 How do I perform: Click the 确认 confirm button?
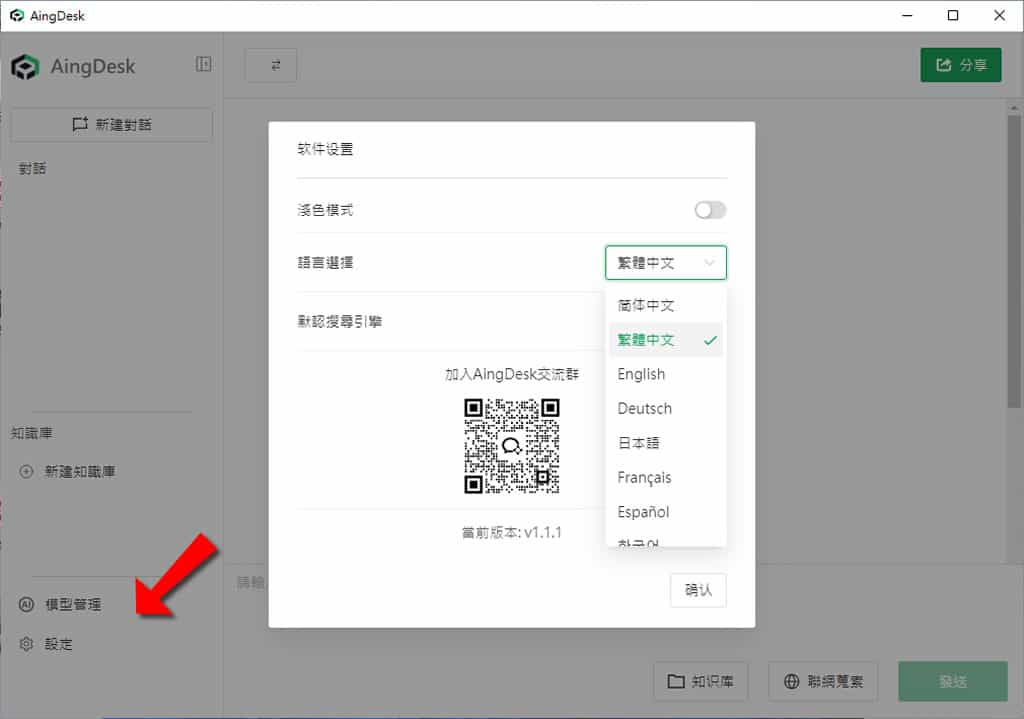698,590
